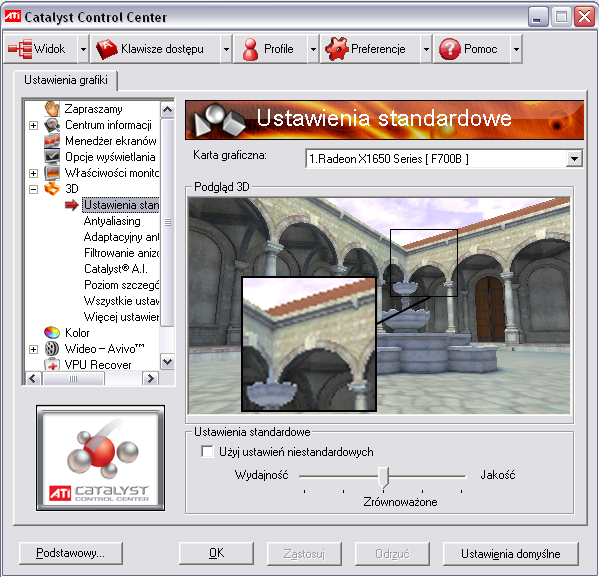The image size is (599, 577).
Task: Click the tree scroll right arrow
Action: click(x=151, y=378)
